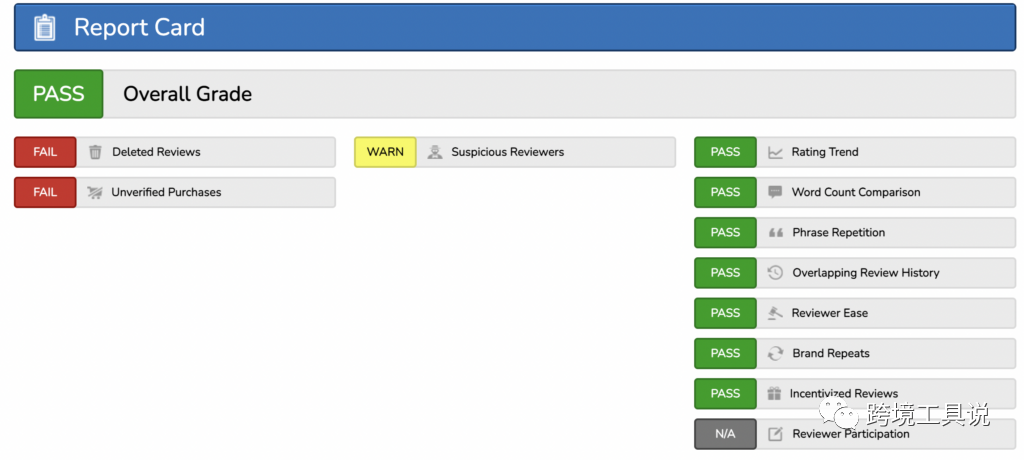Screen dimensions: 1024x460
Task: Click the Phrase Repetition quote marks icon
Action: [x=775, y=232]
